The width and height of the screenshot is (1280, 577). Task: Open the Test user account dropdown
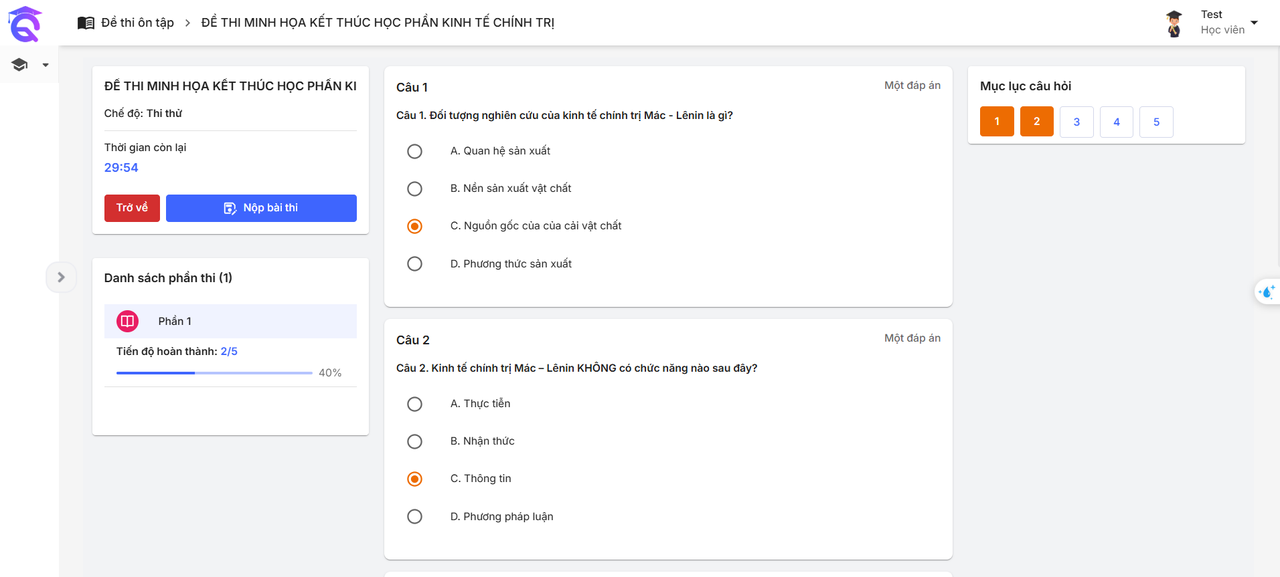coord(1254,23)
